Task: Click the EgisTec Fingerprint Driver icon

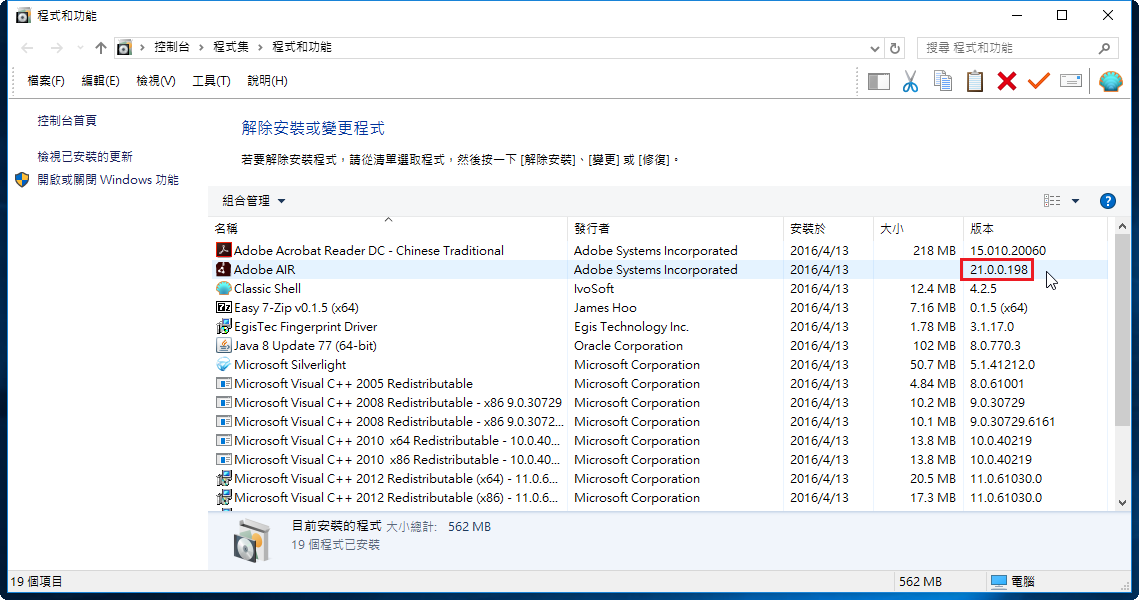Action: tap(224, 326)
